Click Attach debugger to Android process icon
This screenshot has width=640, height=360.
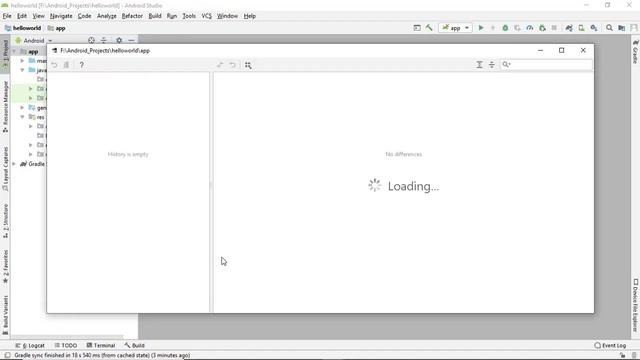point(542,28)
